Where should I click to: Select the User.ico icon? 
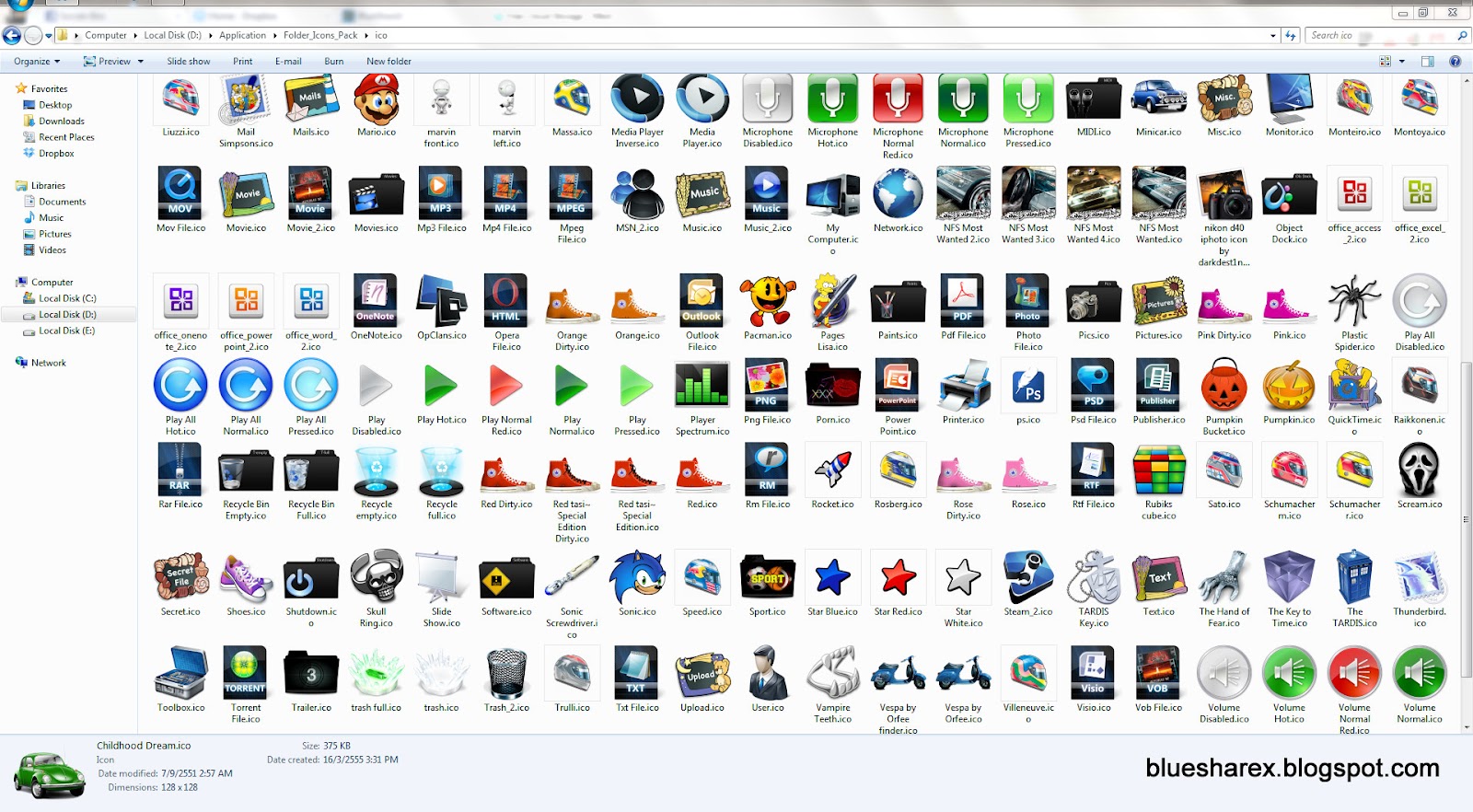[x=768, y=673]
